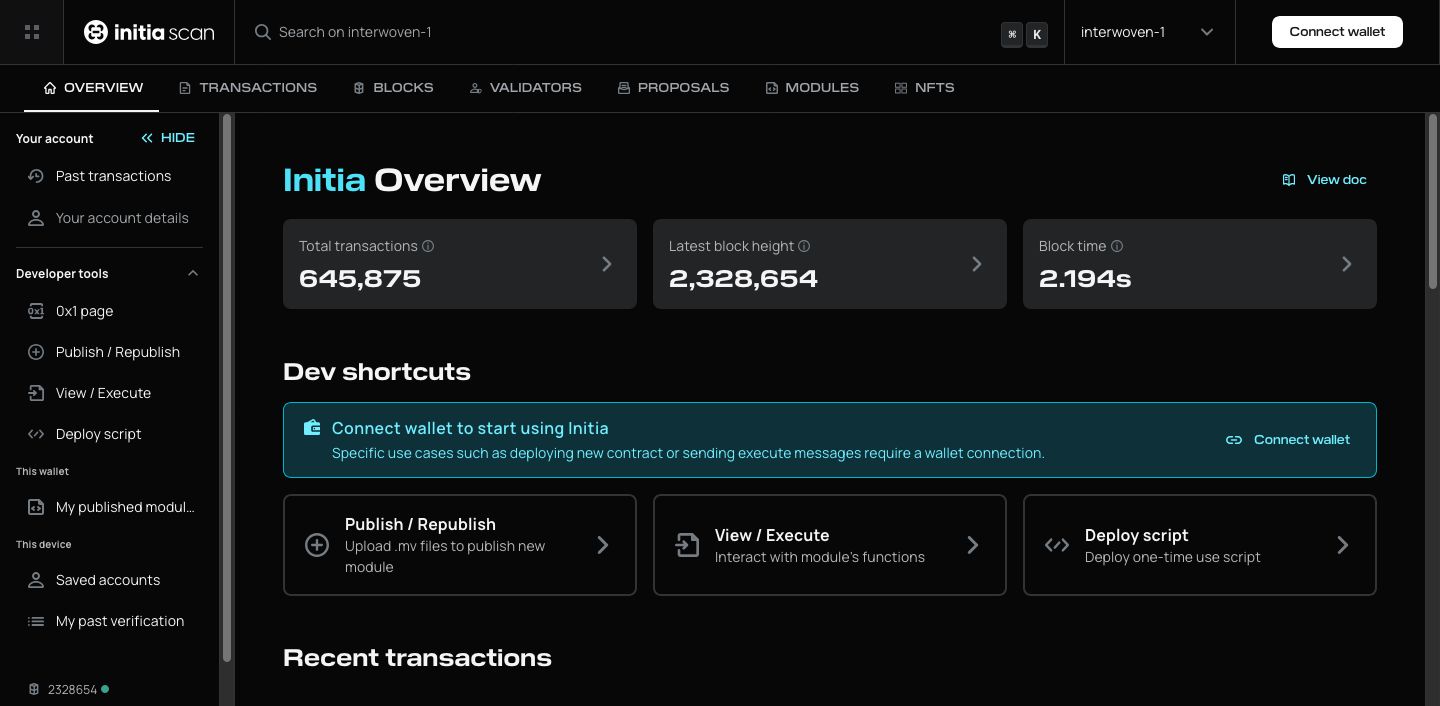This screenshot has width=1440, height=706.
Task: Click the sidebar vertical scrollbar
Action: (227, 390)
